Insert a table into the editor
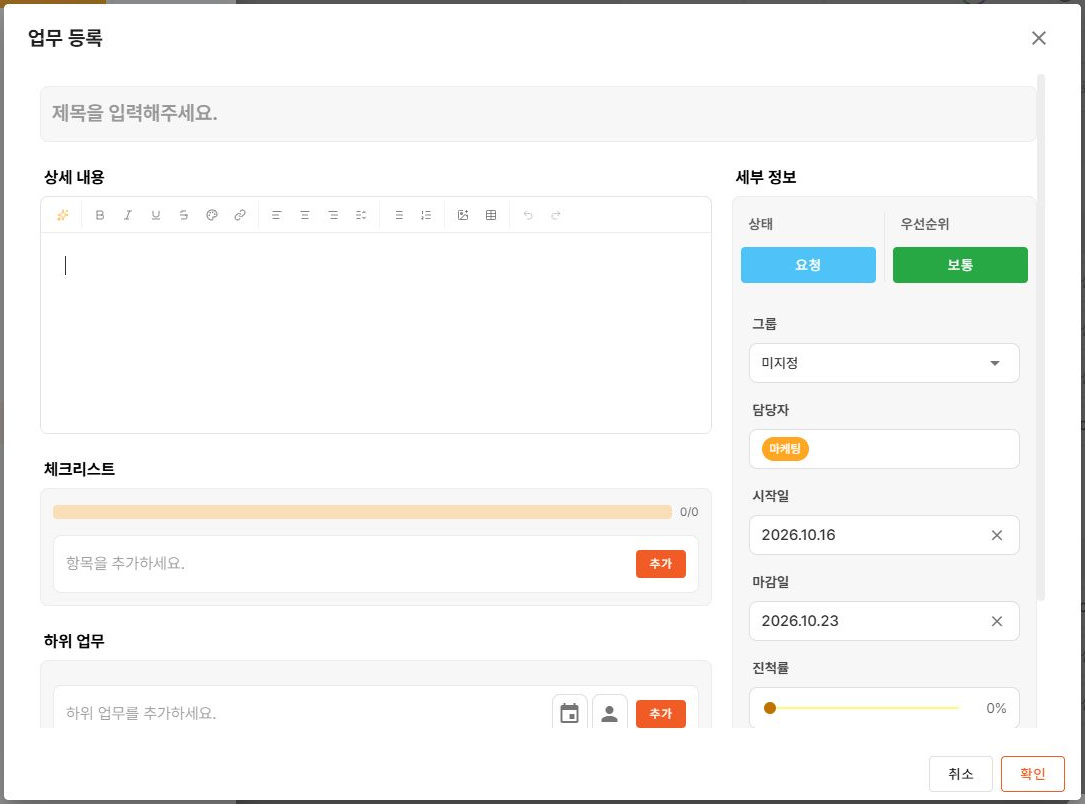 (x=491, y=215)
